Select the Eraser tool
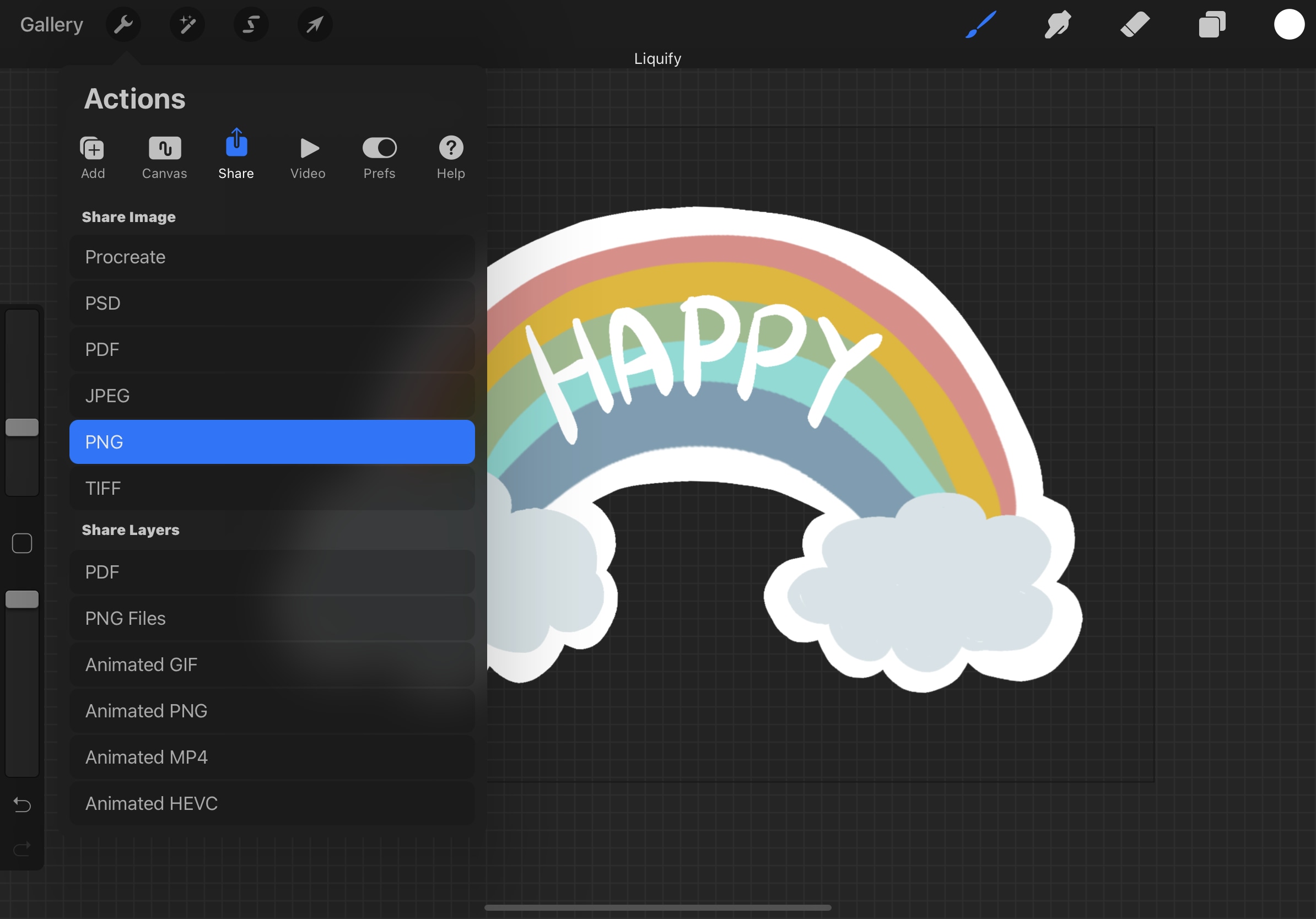The height and width of the screenshot is (919, 1316). click(x=1132, y=24)
